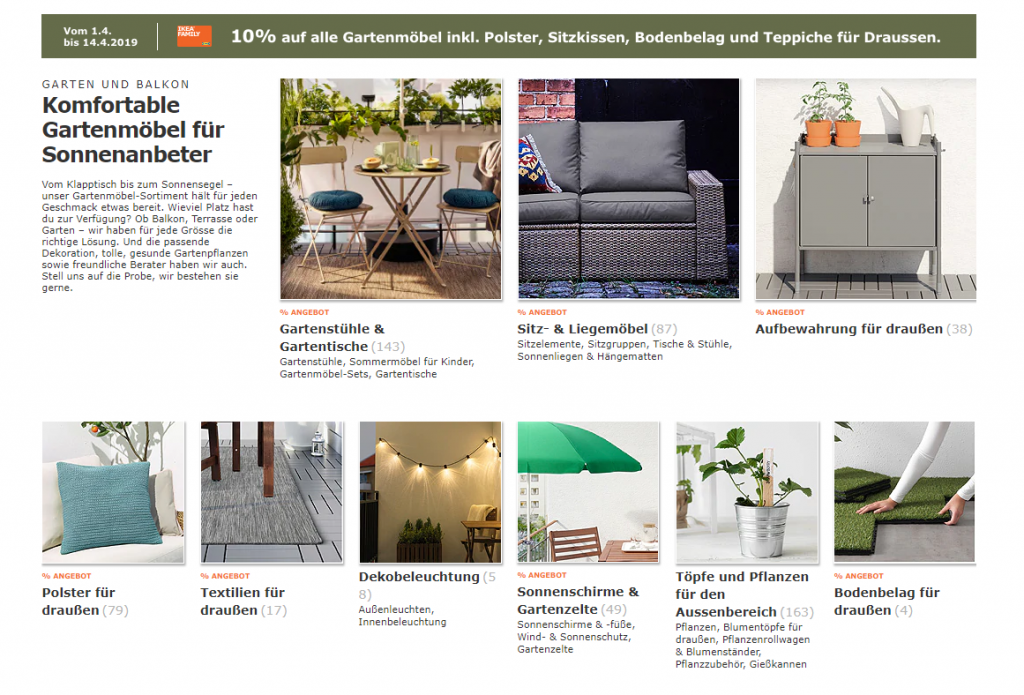
Task: Open Textilien für draußen category link
Action: click(x=244, y=602)
